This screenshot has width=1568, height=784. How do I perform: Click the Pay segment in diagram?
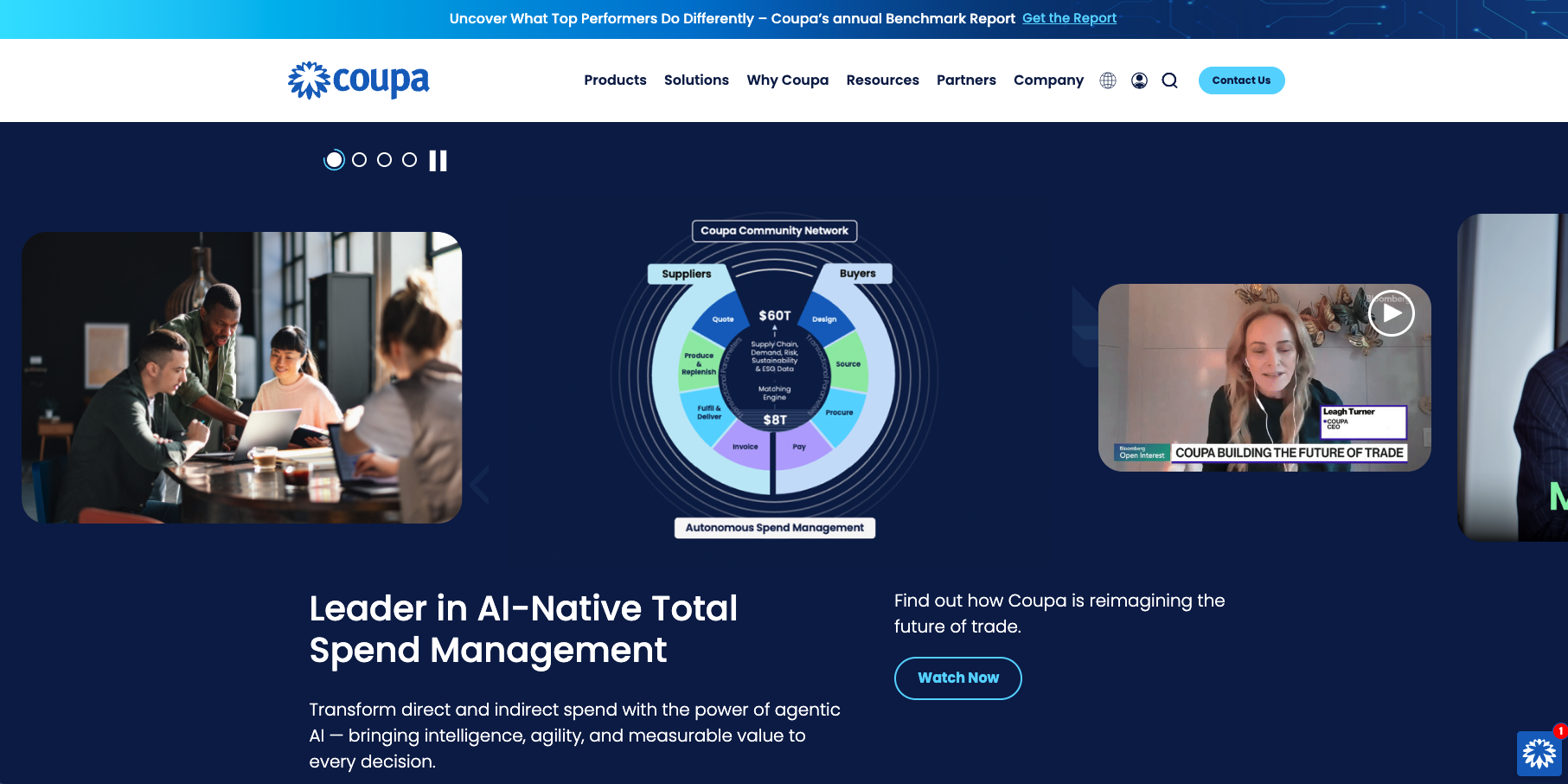click(x=799, y=447)
